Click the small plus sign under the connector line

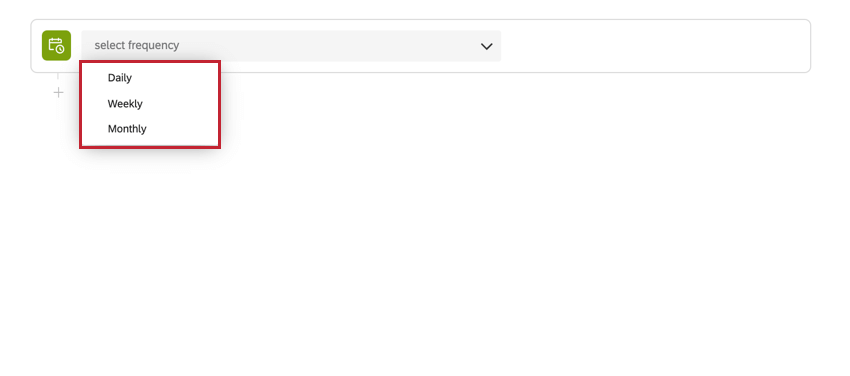[59, 93]
